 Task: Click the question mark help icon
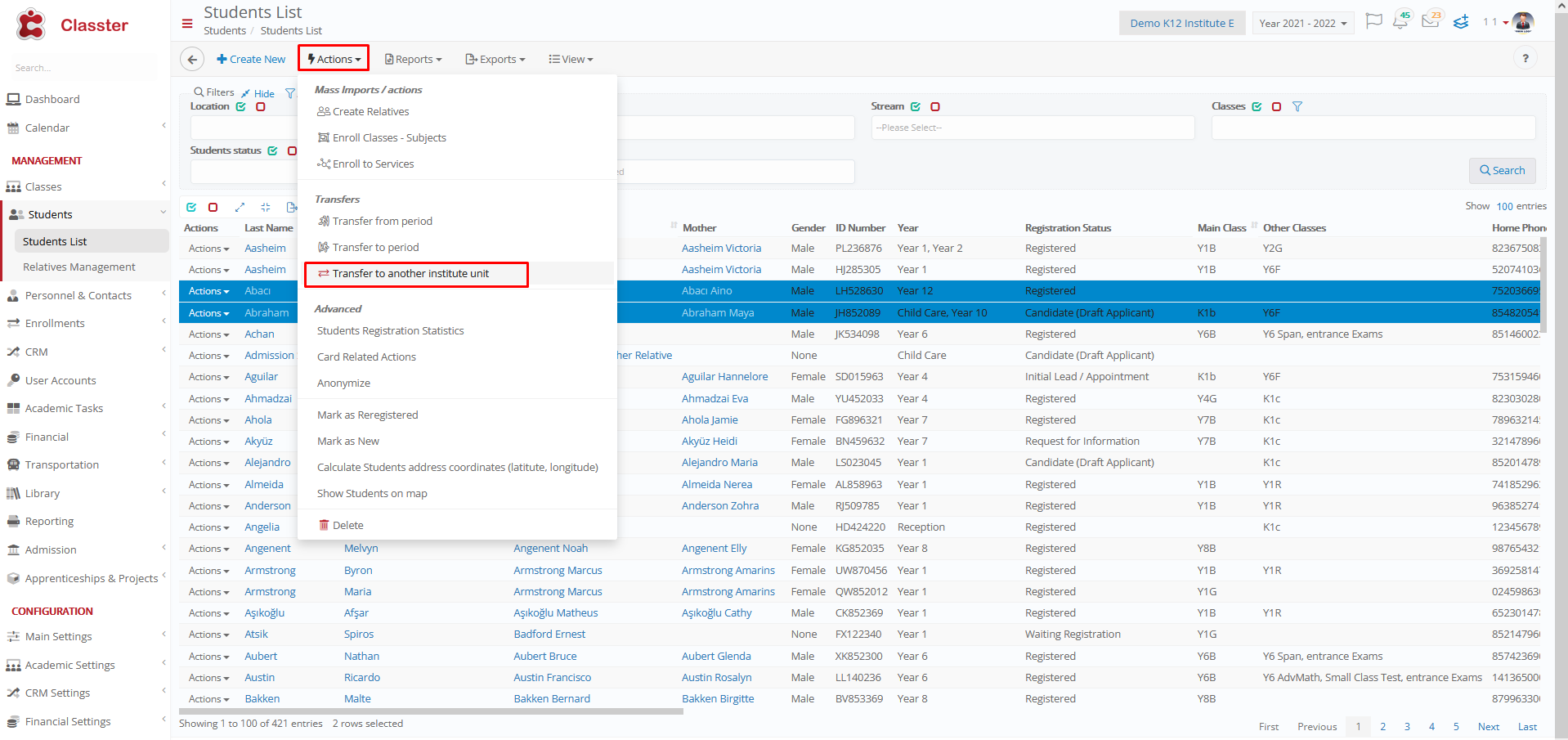click(1525, 58)
